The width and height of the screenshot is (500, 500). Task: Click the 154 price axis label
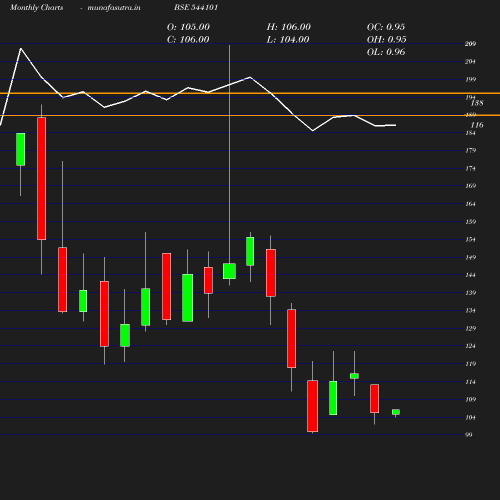[470, 239]
